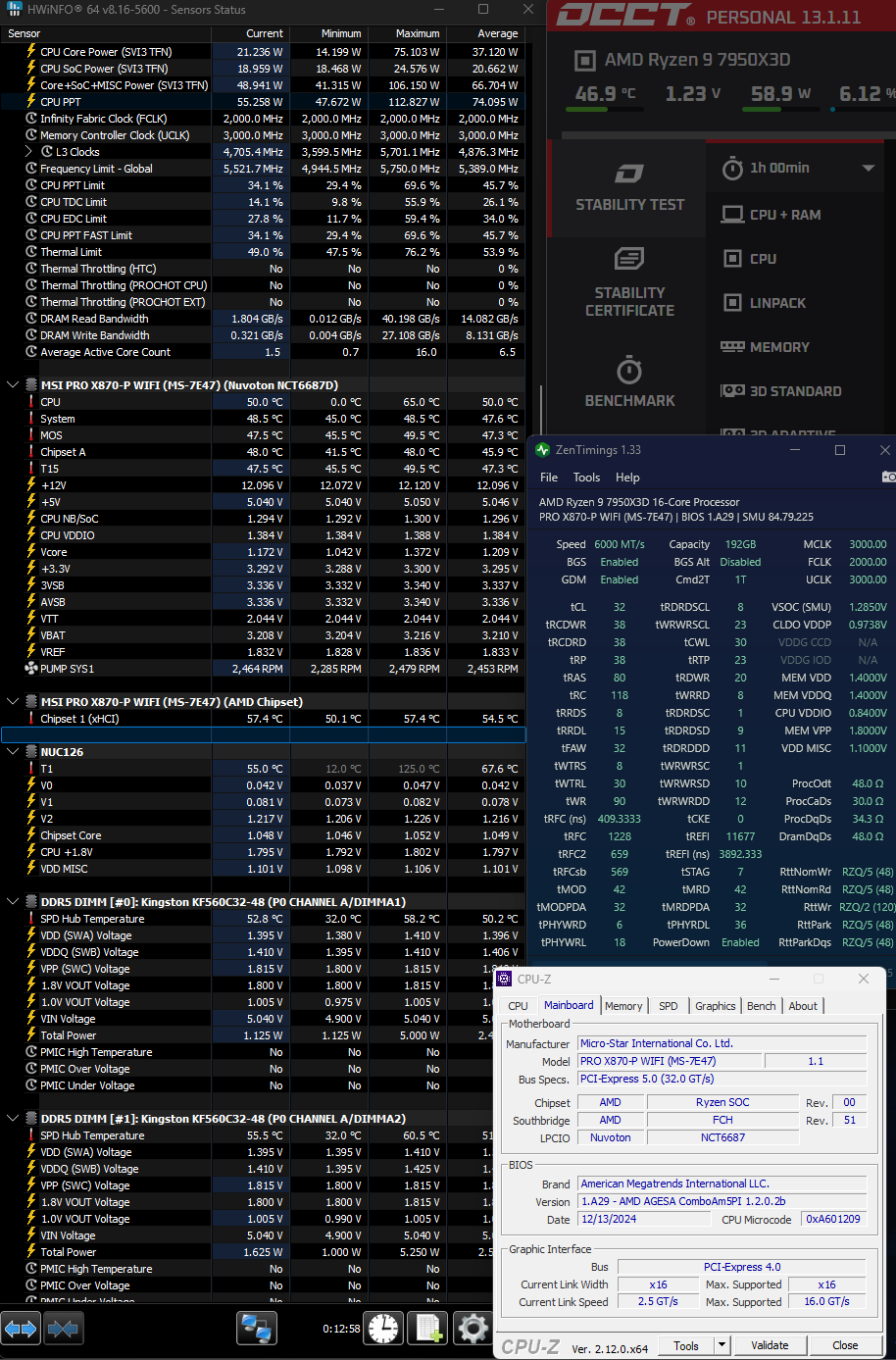Viewport: 896px width, 1360px height.
Task: Click the expand columns blue arrows icon
Action: [21, 1329]
